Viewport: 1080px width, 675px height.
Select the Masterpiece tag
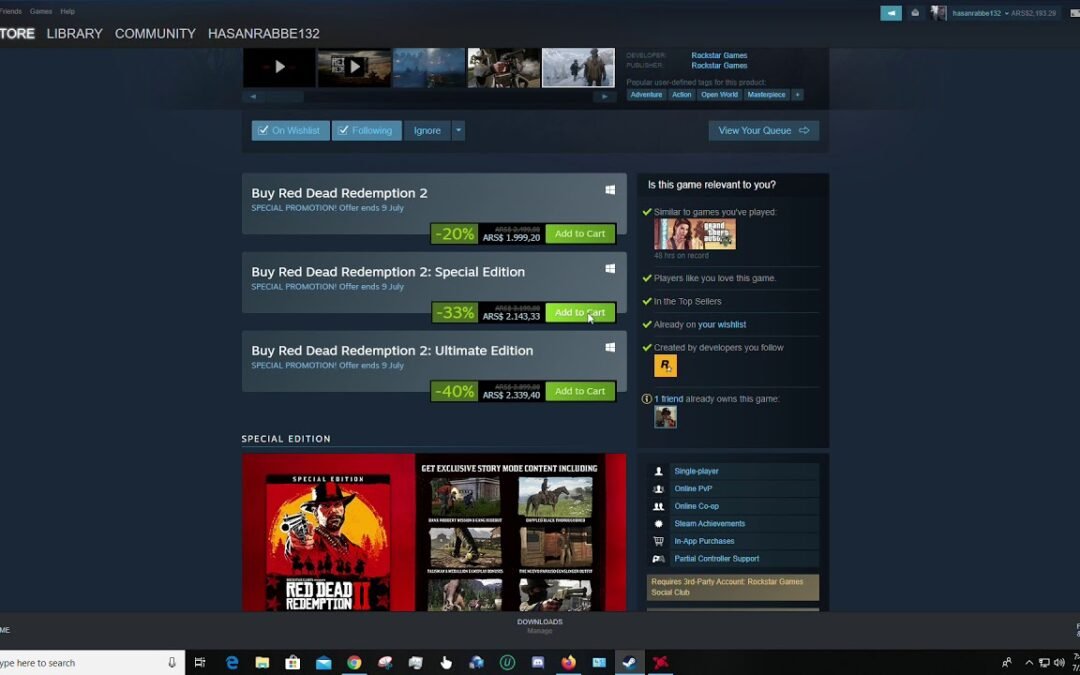[x=766, y=95]
